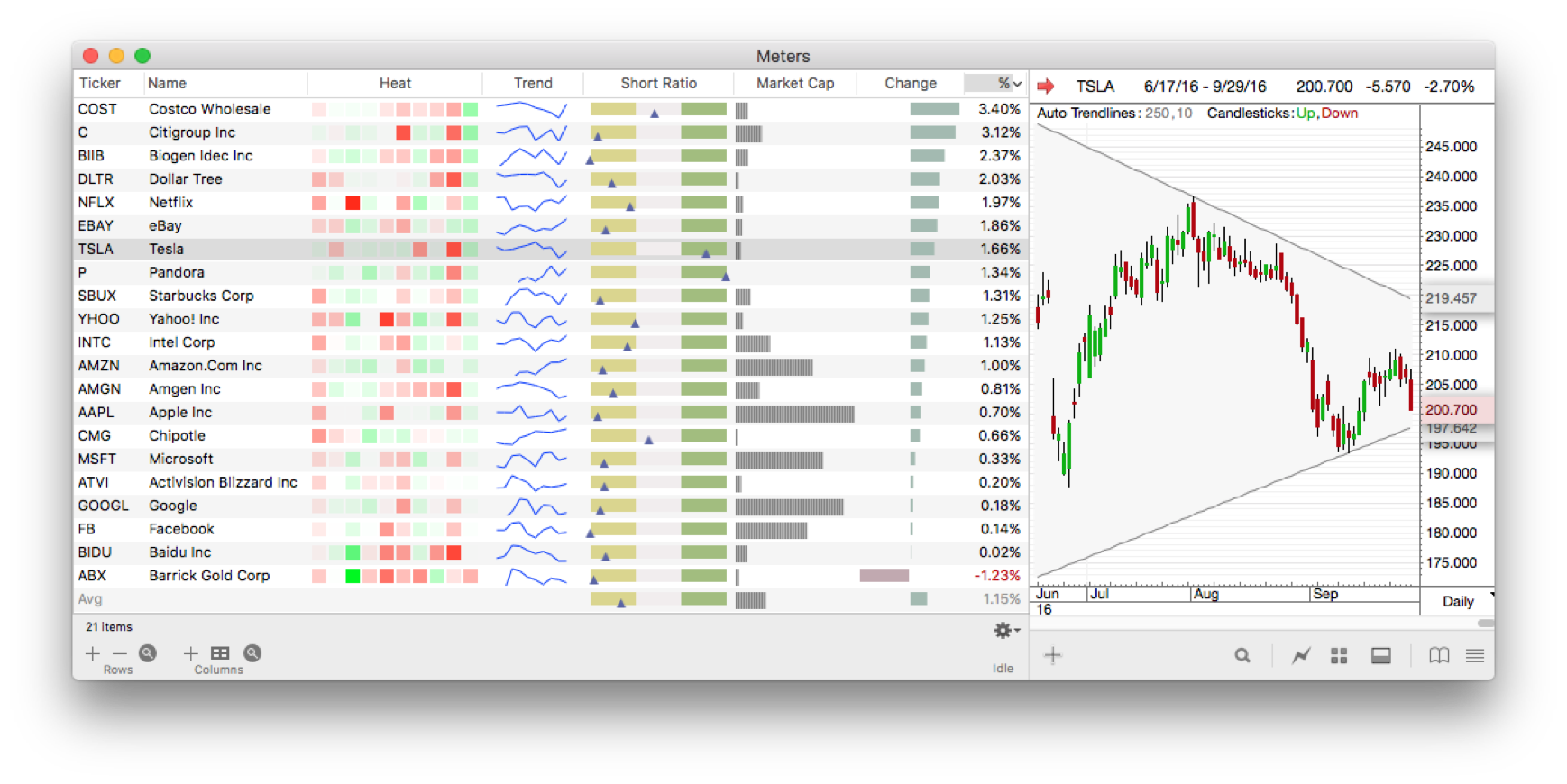Add a new row with the plus icon
This screenshot has width=1567, height=784.
92,653
